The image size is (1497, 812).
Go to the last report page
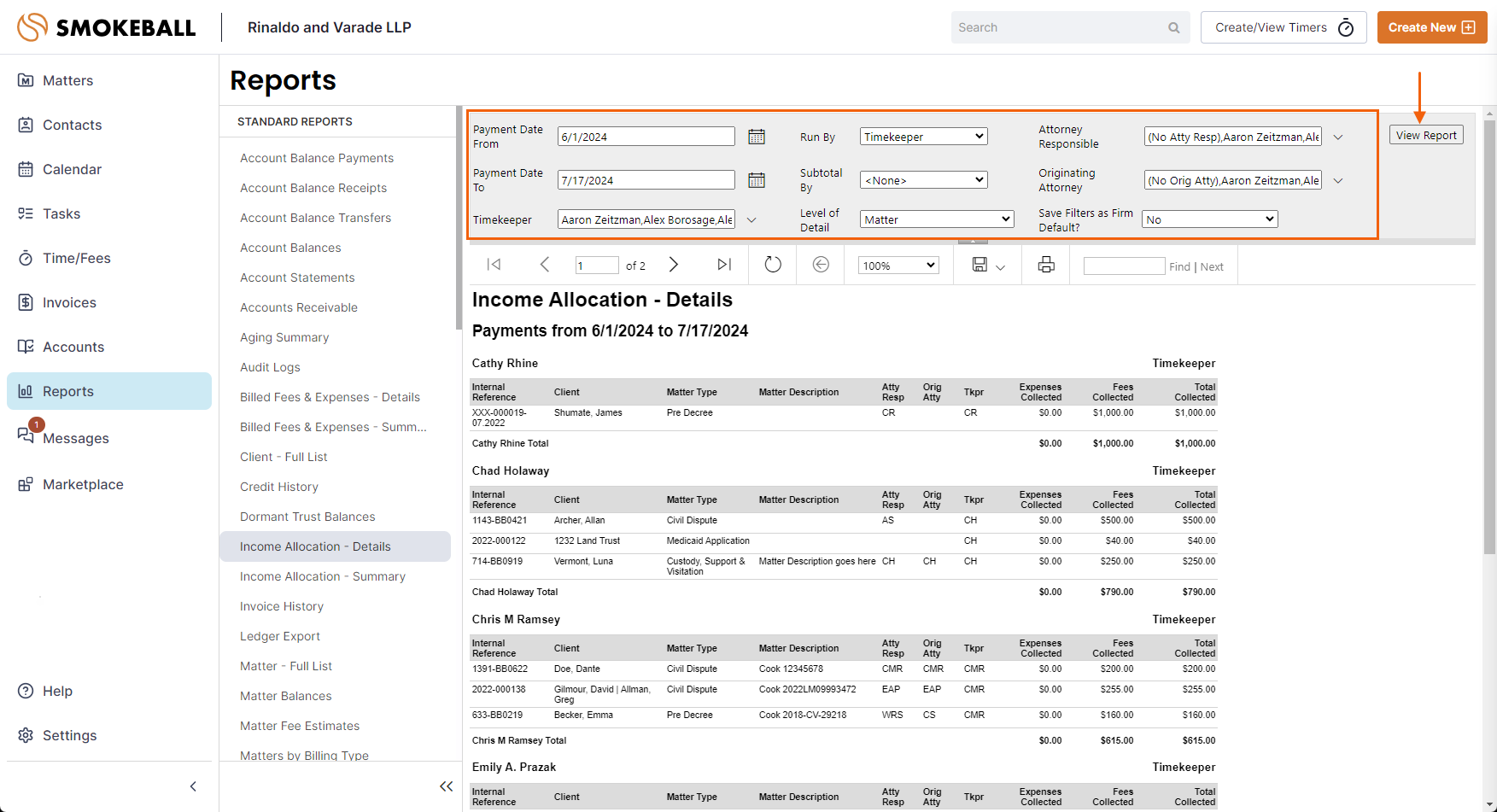(724, 265)
